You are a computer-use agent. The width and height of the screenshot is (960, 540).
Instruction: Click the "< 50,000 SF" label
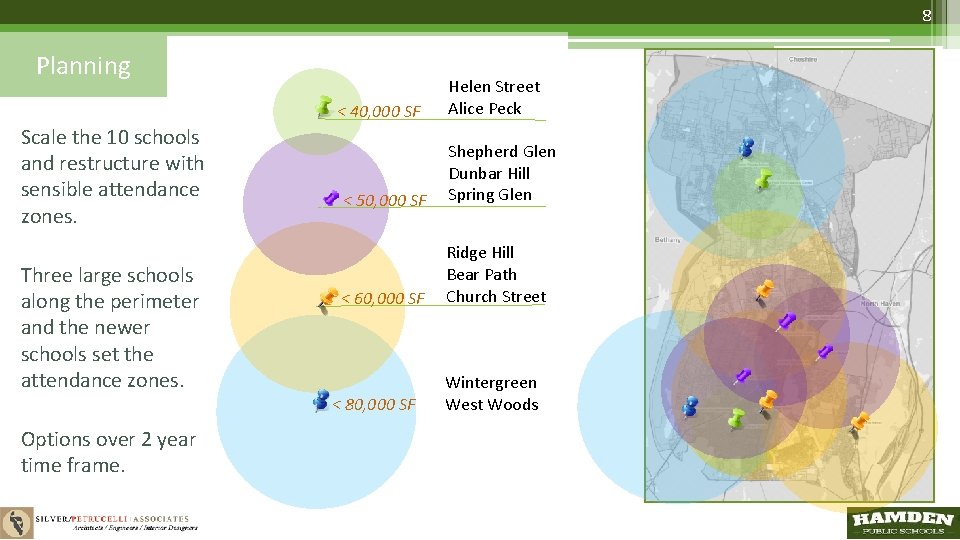click(384, 200)
